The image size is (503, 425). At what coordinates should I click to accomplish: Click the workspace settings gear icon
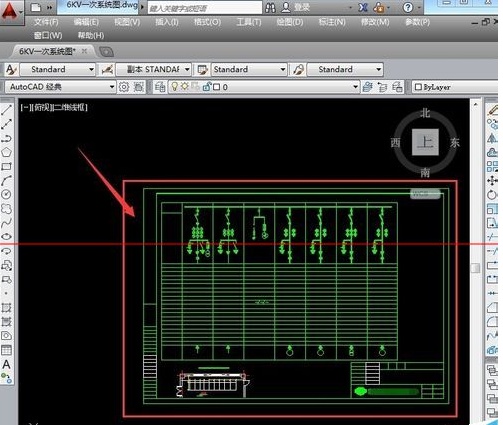tap(124, 87)
